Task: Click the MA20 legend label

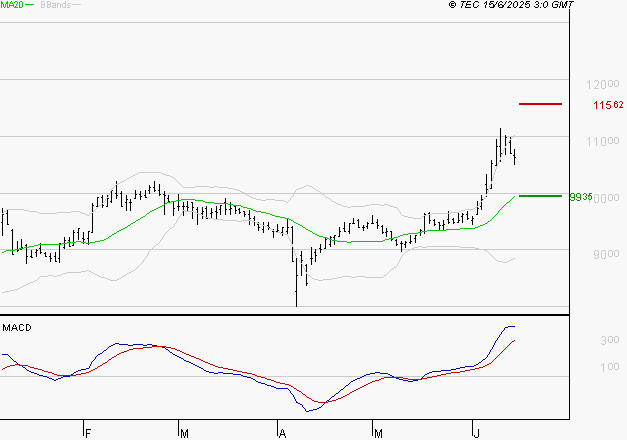Action: coord(12,5)
